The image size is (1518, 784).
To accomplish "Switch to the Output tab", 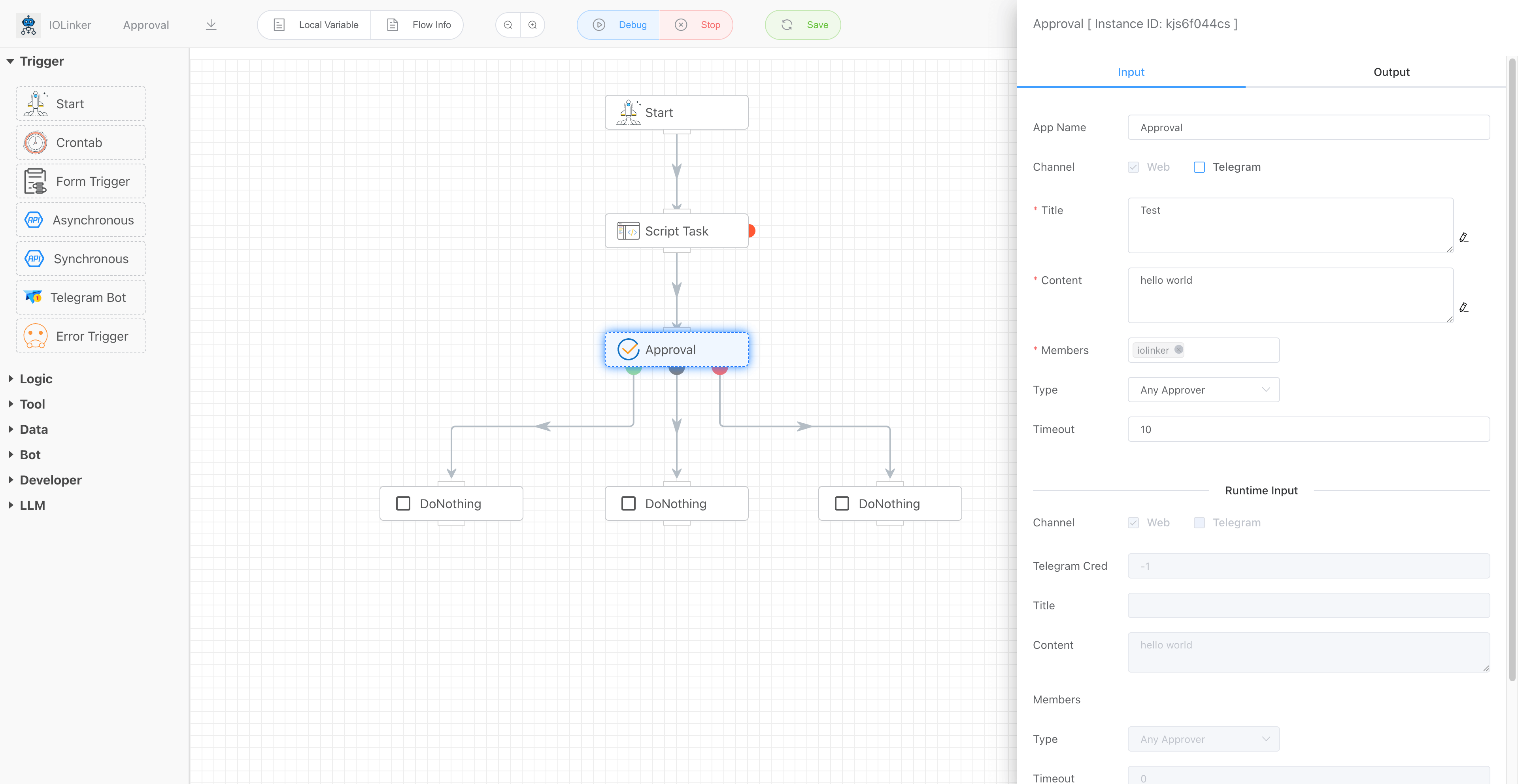I will (1391, 72).
